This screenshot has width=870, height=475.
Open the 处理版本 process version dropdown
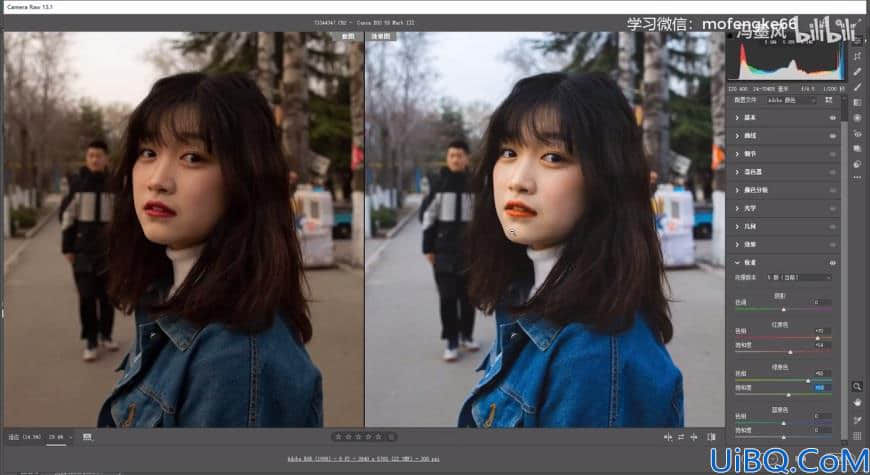799,277
